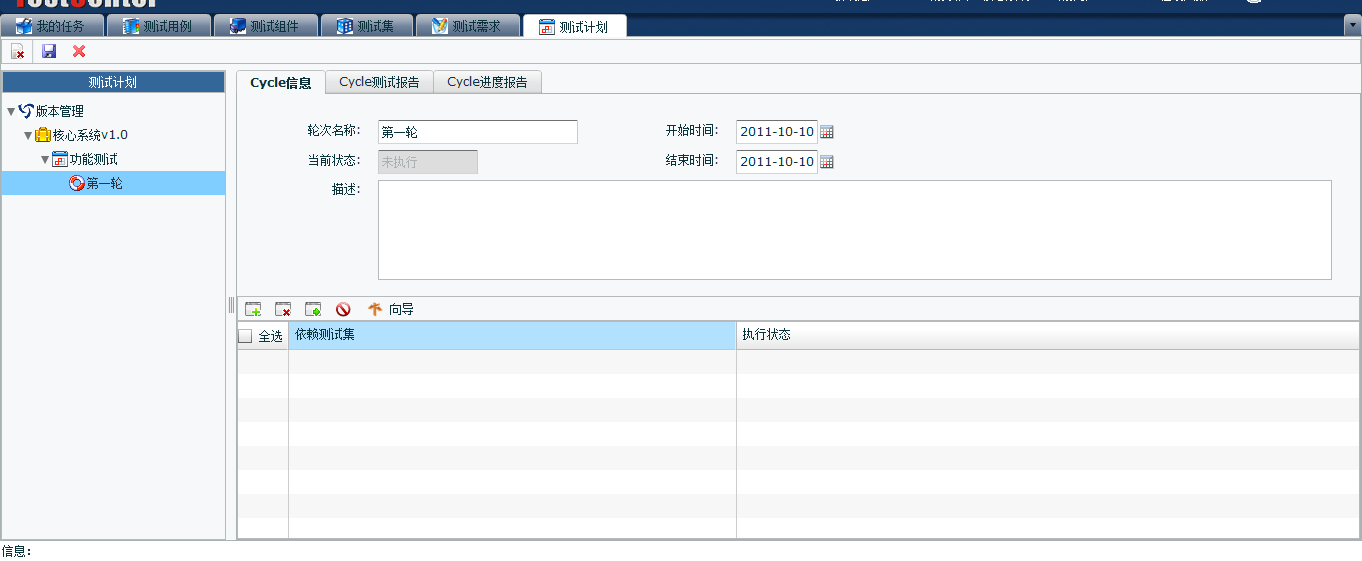The height and width of the screenshot is (561, 1362).
Task: Click the test set icon with green arrow
Action: click(313, 310)
